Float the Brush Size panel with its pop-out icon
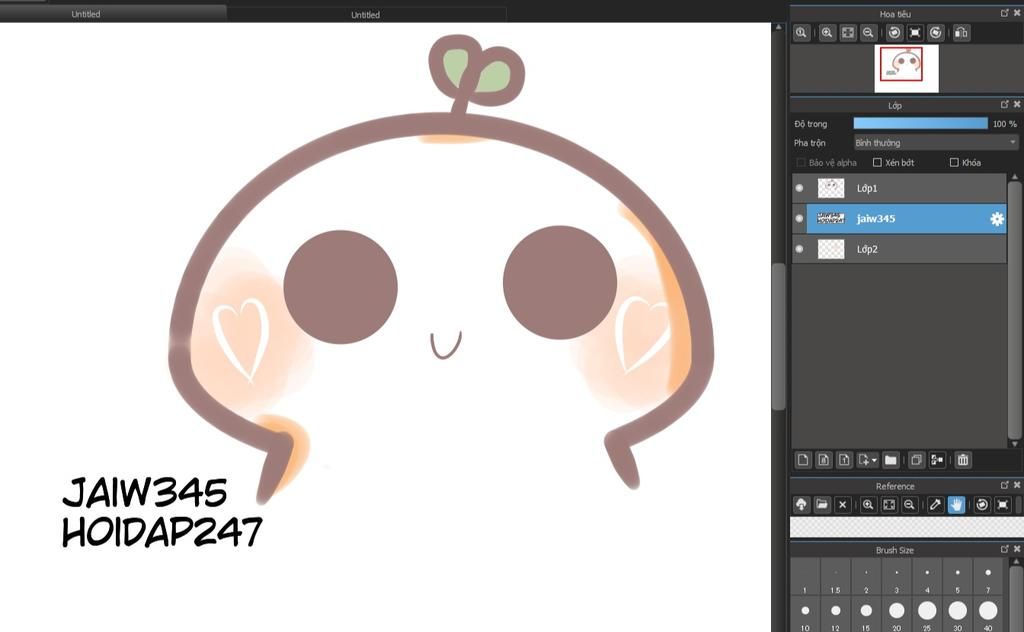Screen dimensions: 1024x632 pyautogui.click(x=1004, y=549)
